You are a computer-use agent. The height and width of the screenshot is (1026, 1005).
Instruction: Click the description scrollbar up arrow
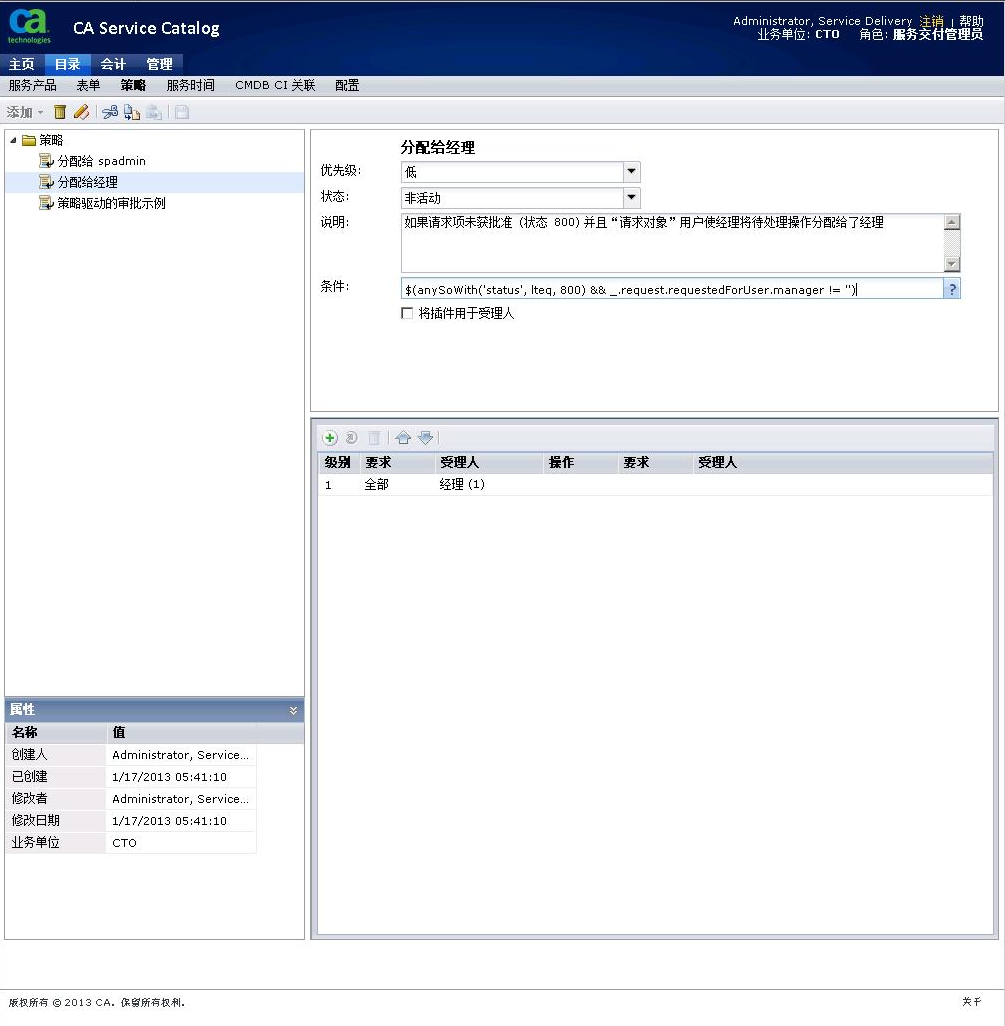952,222
